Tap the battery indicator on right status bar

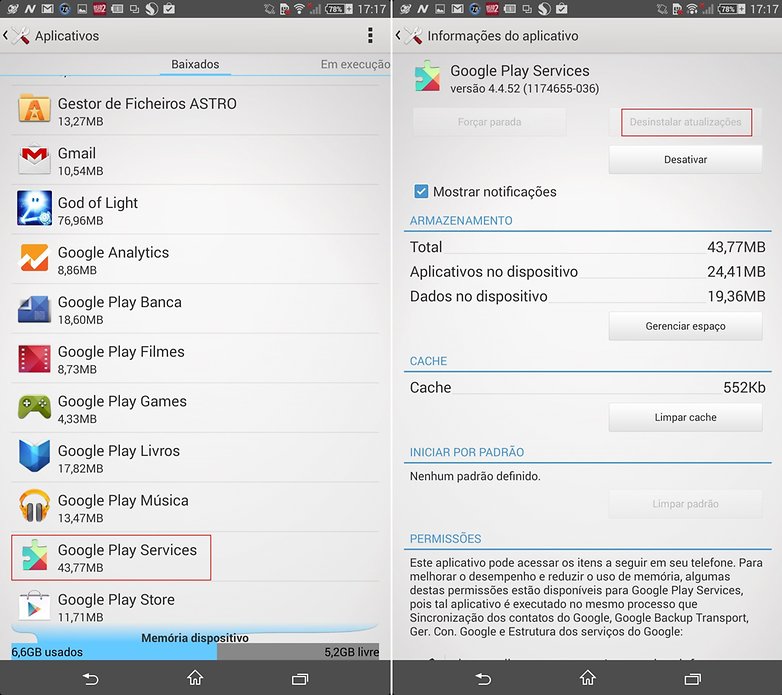click(x=731, y=8)
